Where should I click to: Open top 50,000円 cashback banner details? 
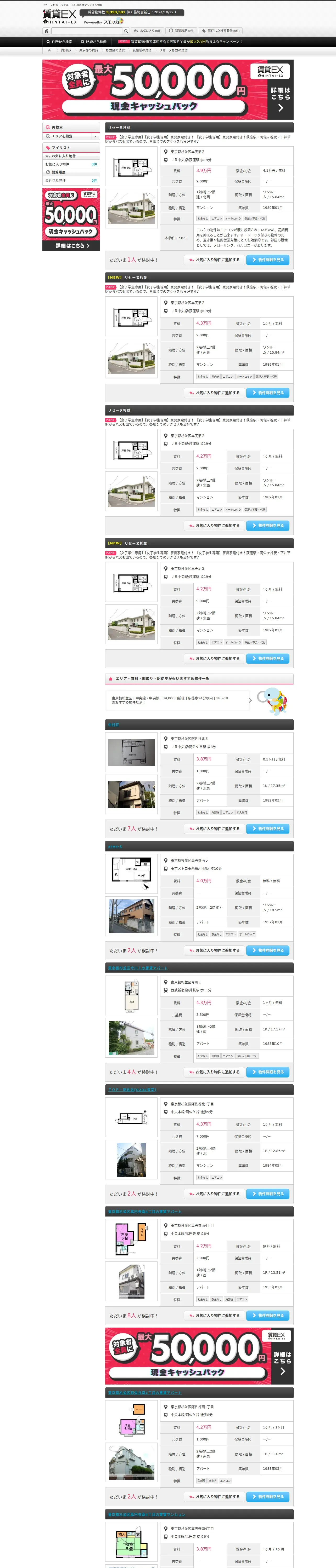coord(168,89)
